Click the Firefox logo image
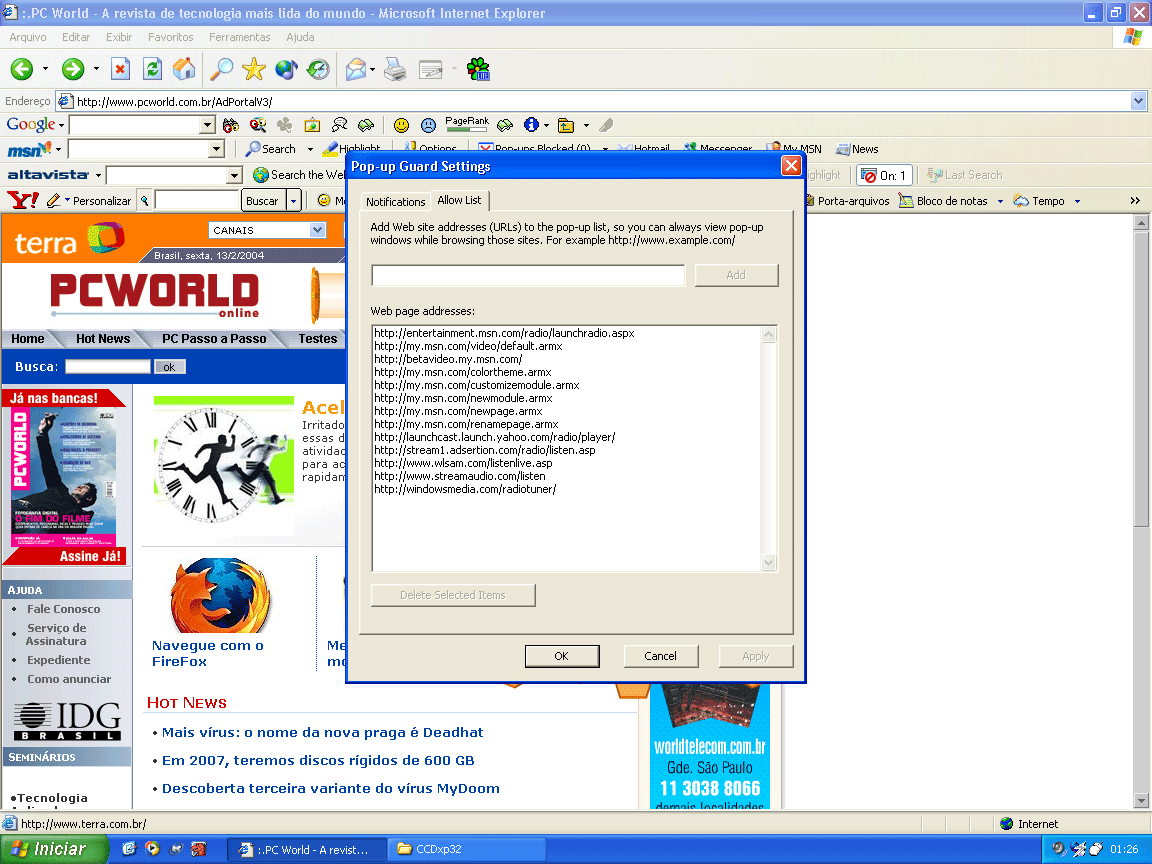The image size is (1152, 864). 220,595
